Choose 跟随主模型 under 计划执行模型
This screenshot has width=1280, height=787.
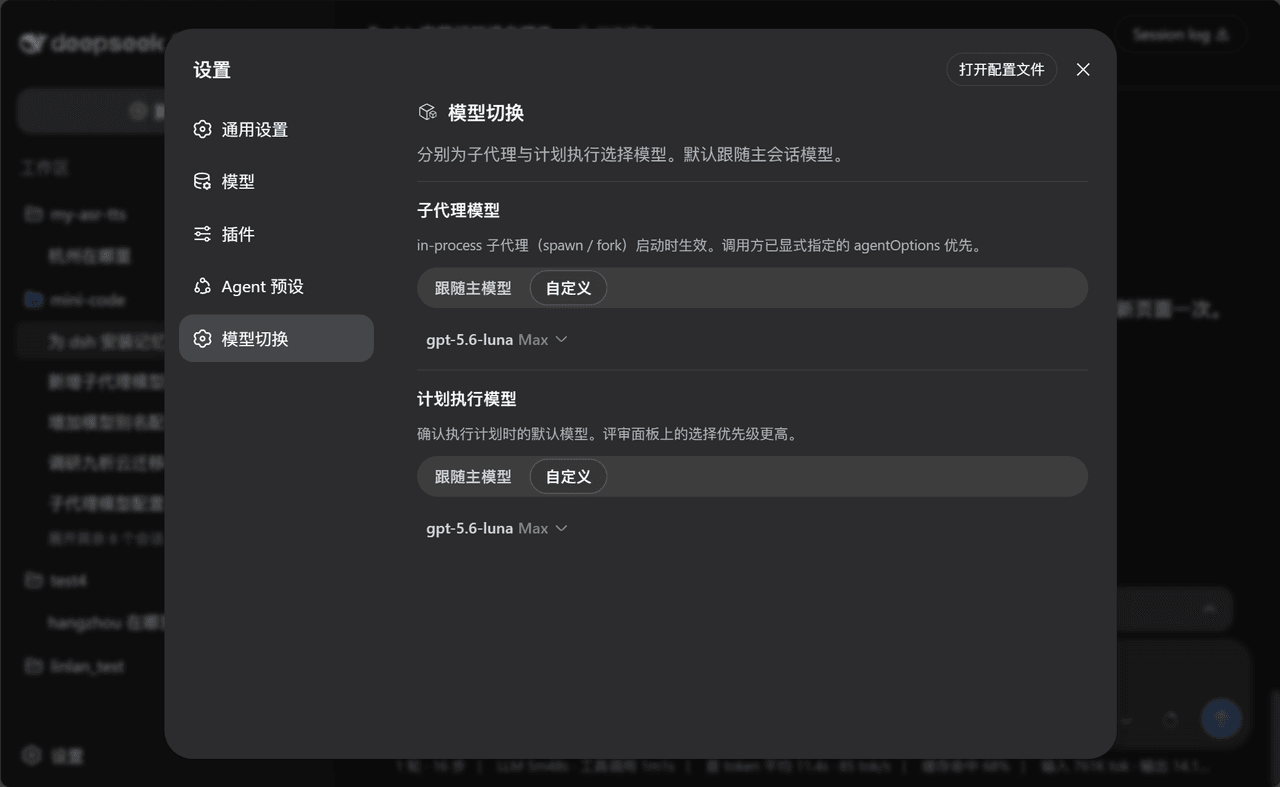pos(473,477)
